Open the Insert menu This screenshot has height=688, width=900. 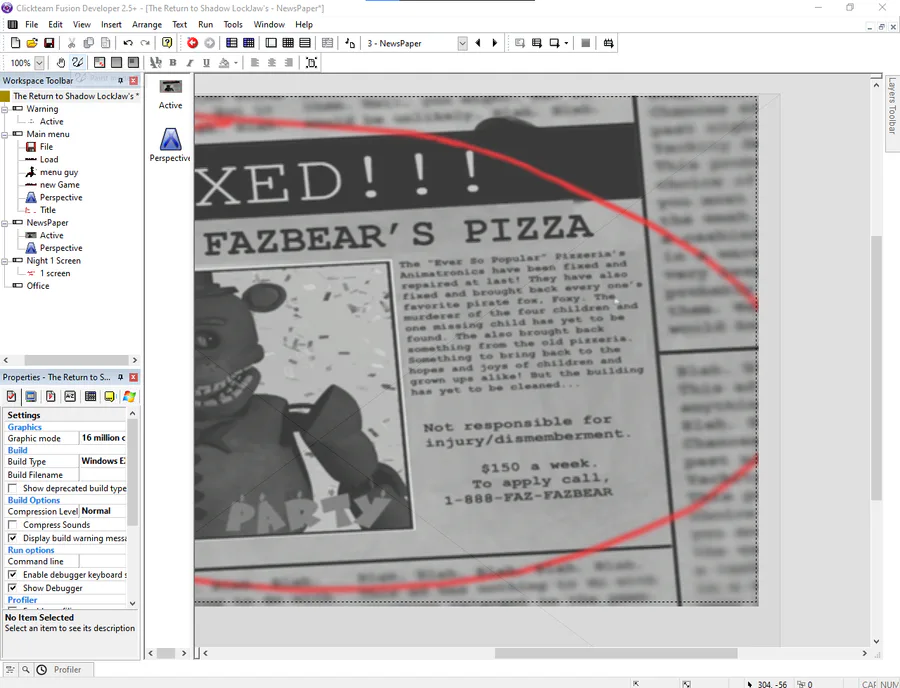point(111,25)
